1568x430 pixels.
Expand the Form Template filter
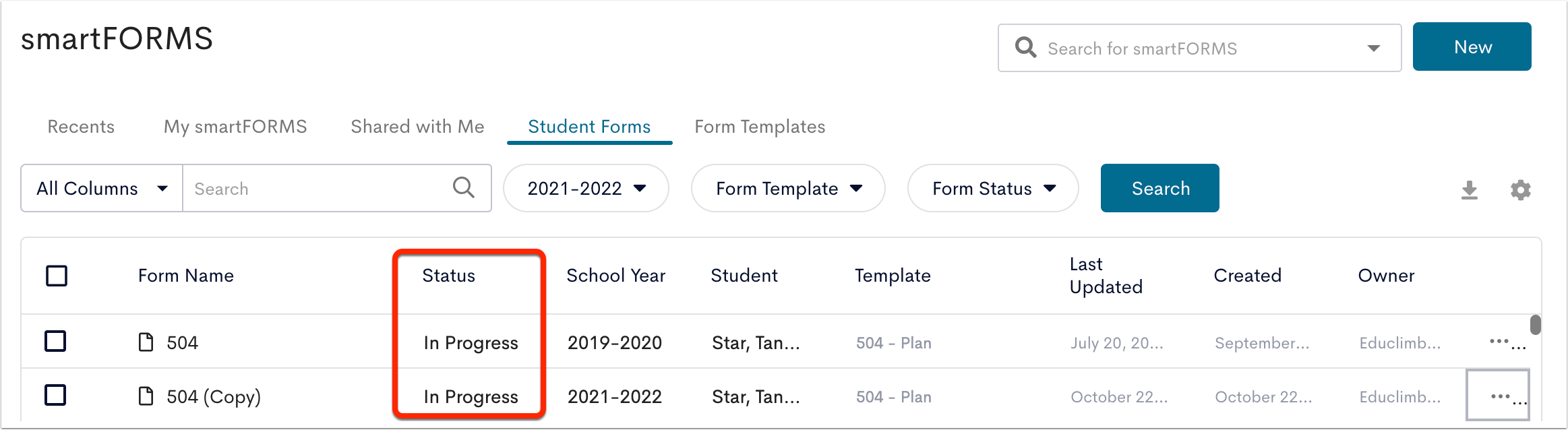[788, 188]
